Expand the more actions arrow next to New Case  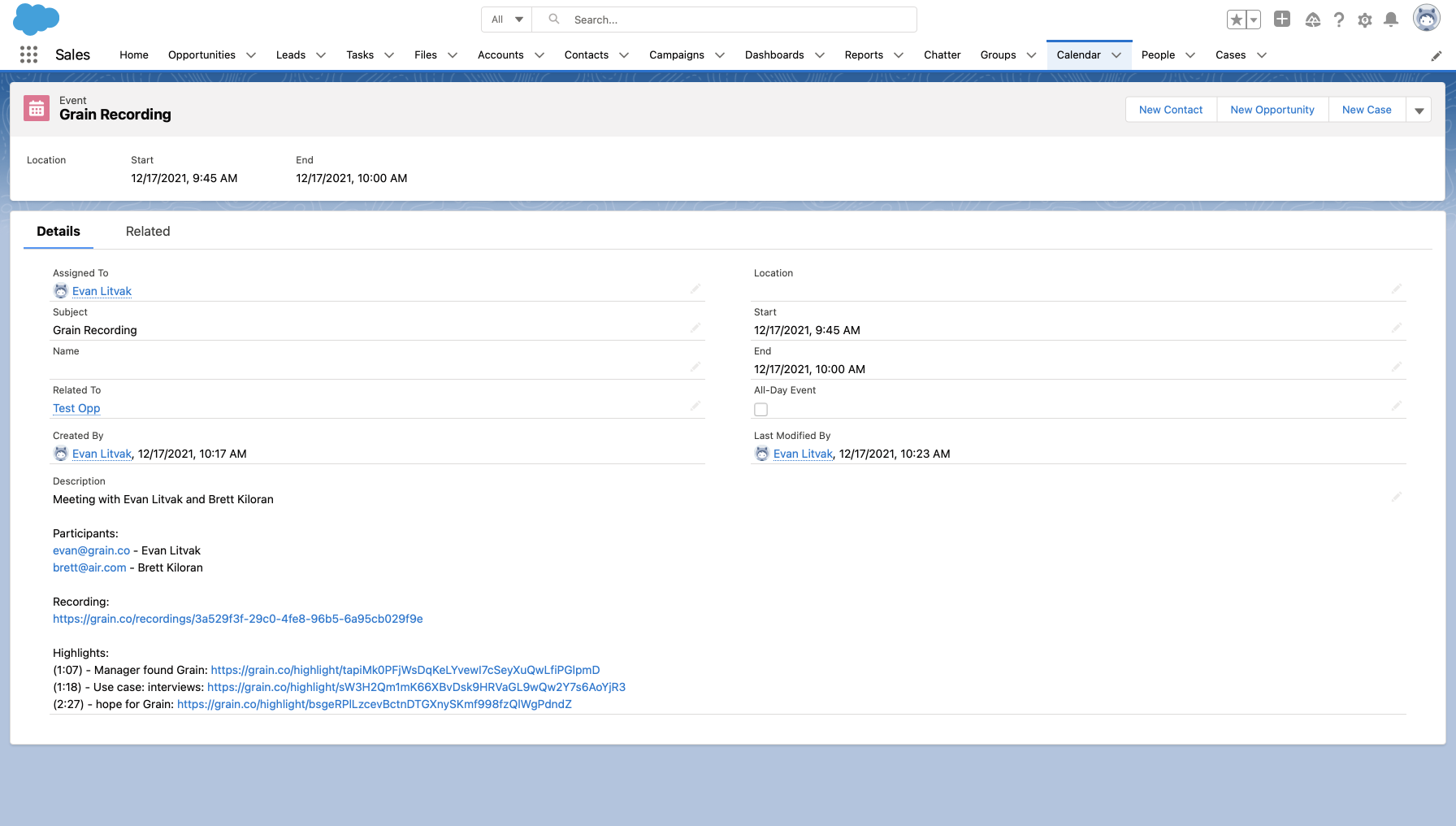pos(1419,109)
